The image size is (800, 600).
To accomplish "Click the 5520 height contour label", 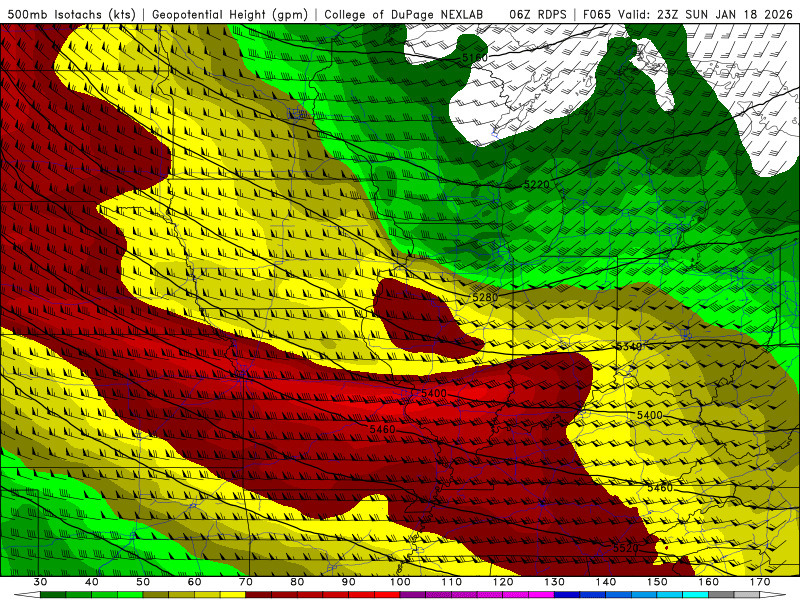I will [626, 548].
